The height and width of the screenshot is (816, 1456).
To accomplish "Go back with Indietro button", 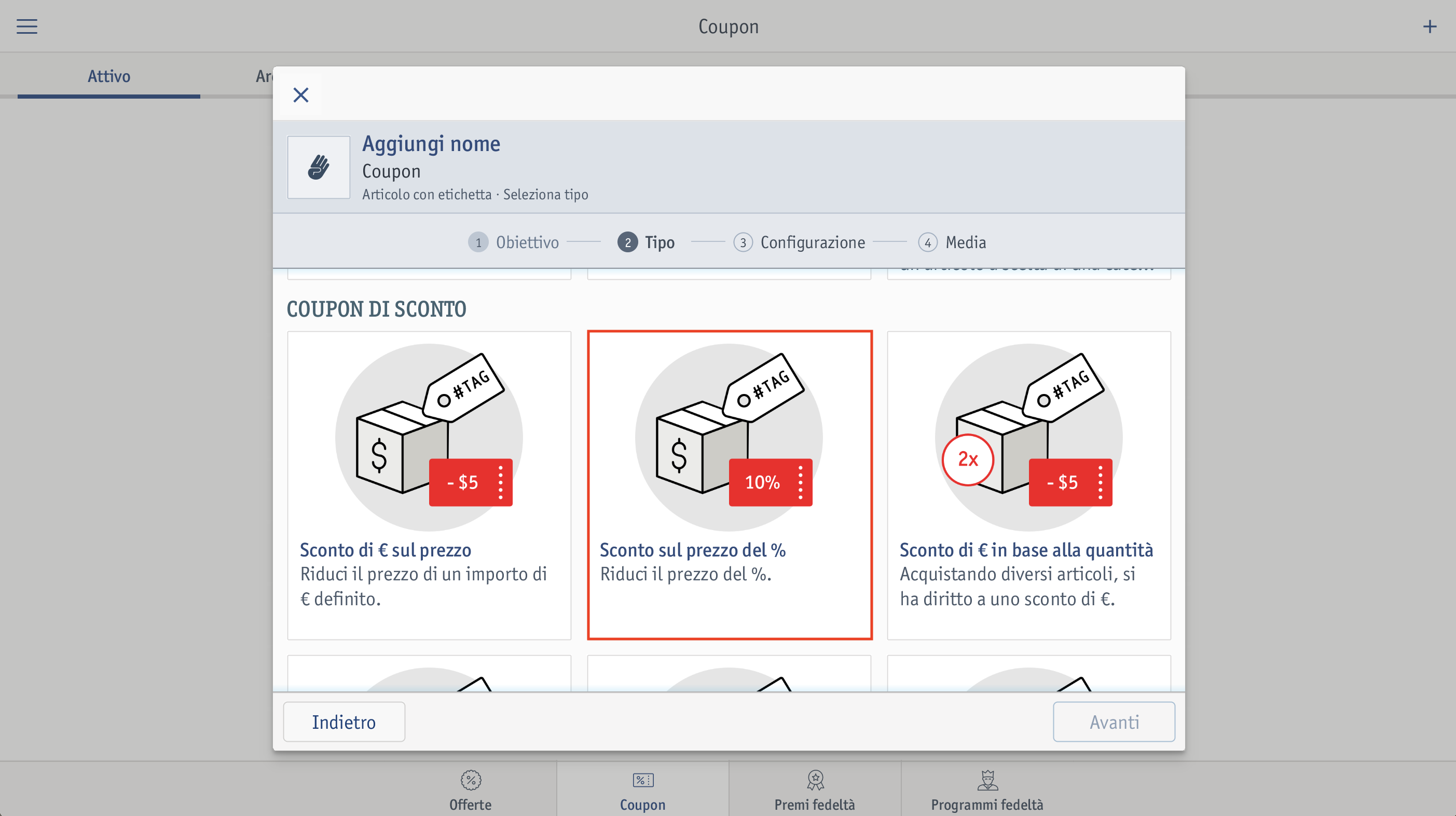I will [x=344, y=722].
